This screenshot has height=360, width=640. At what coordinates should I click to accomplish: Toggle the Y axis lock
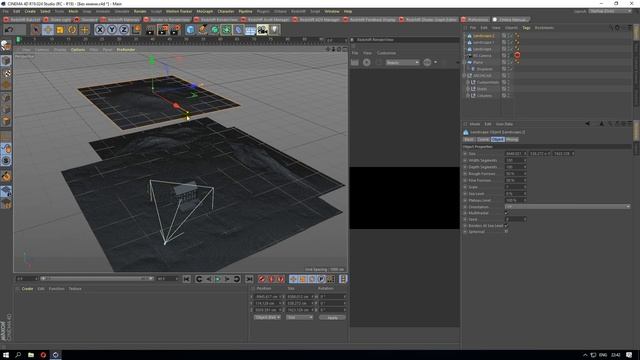click(112, 29)
